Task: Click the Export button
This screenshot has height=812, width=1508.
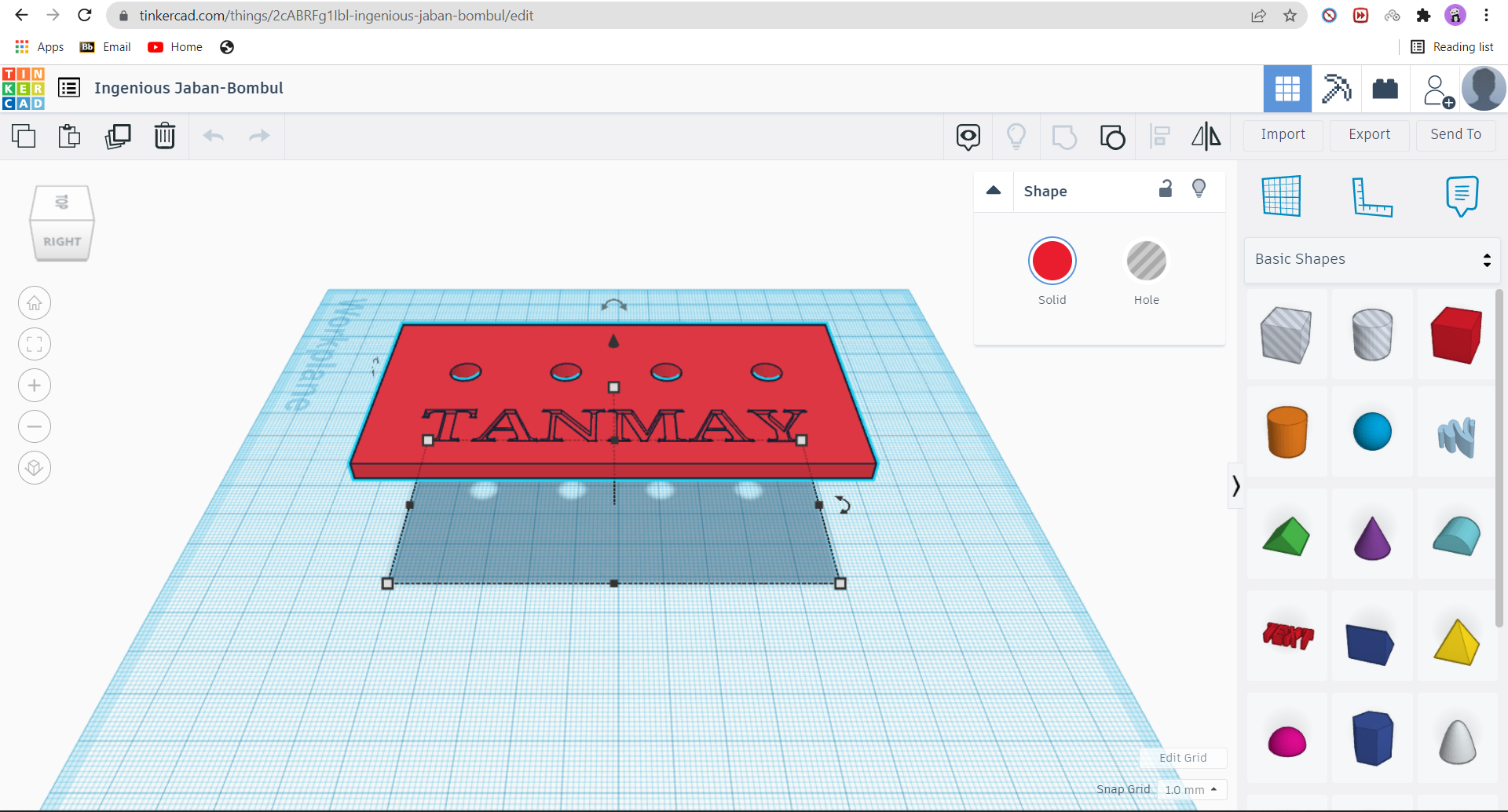Action: [x=1368, y=135]
